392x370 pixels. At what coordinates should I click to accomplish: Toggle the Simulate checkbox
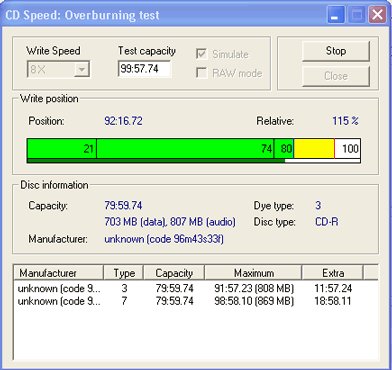[201, 54]
